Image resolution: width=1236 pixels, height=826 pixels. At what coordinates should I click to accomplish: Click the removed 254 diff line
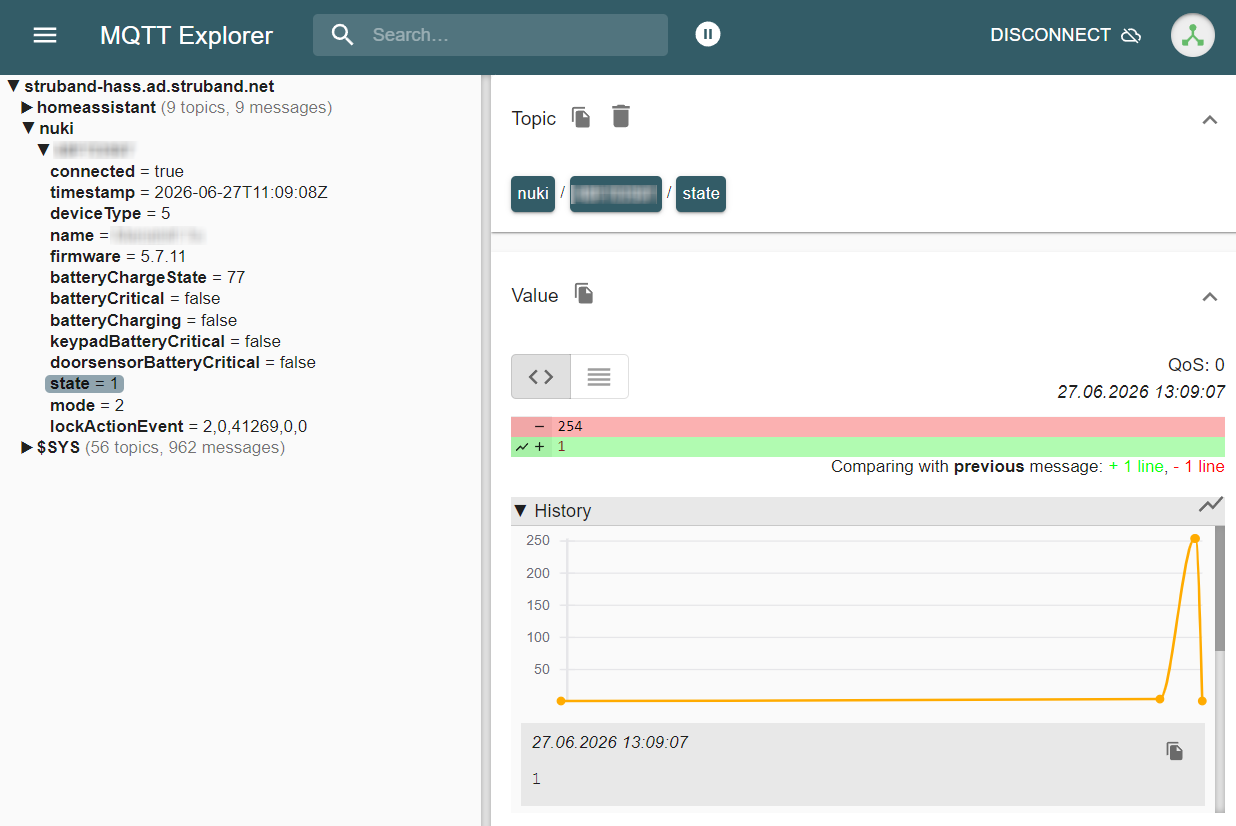(868, 426)
